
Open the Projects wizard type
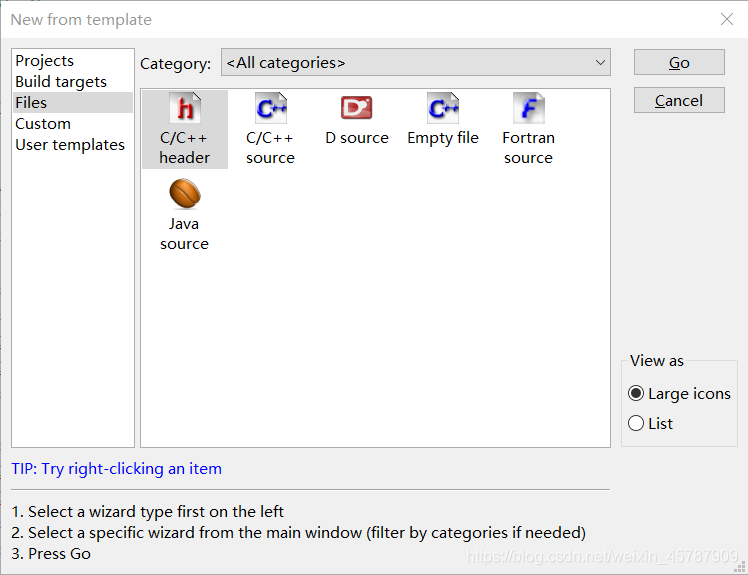click(x=45, y=61)
